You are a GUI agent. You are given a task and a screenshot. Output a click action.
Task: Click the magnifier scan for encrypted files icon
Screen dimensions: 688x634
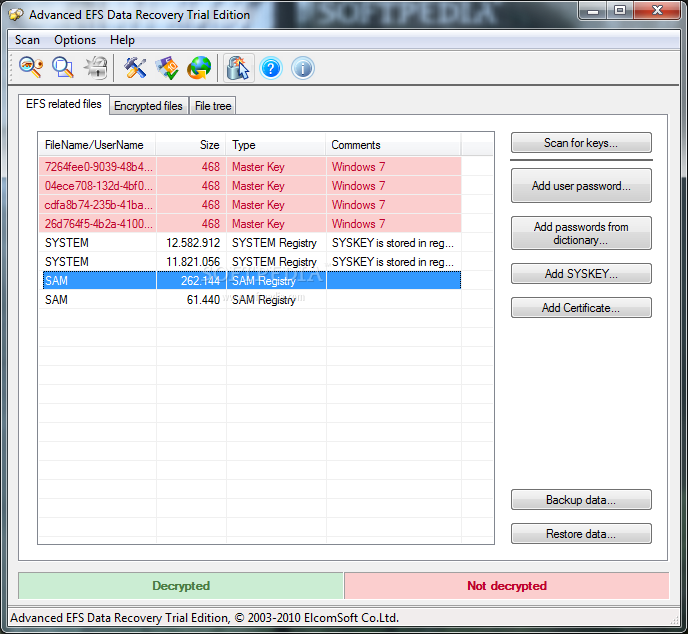click(x=63, y=68)
